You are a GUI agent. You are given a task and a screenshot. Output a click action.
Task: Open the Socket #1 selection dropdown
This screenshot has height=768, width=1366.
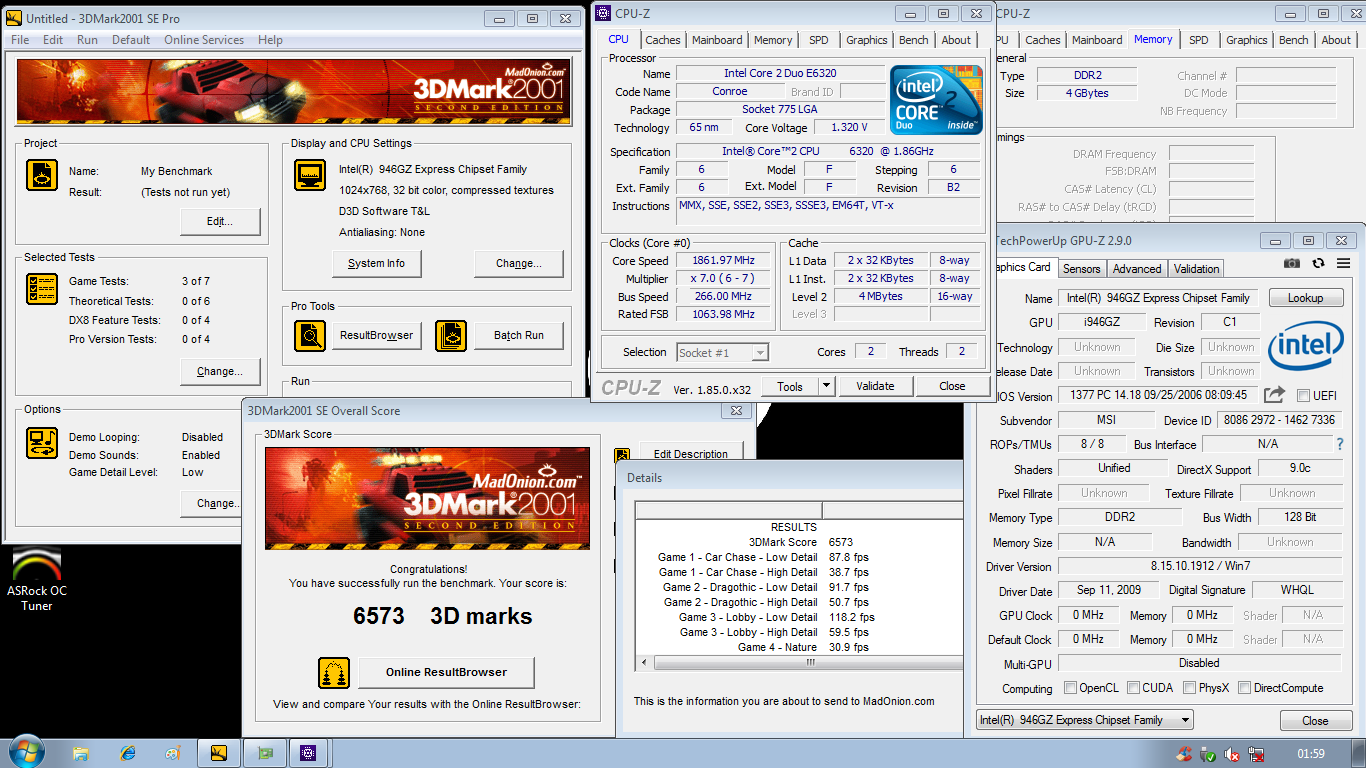click(760, 352)
